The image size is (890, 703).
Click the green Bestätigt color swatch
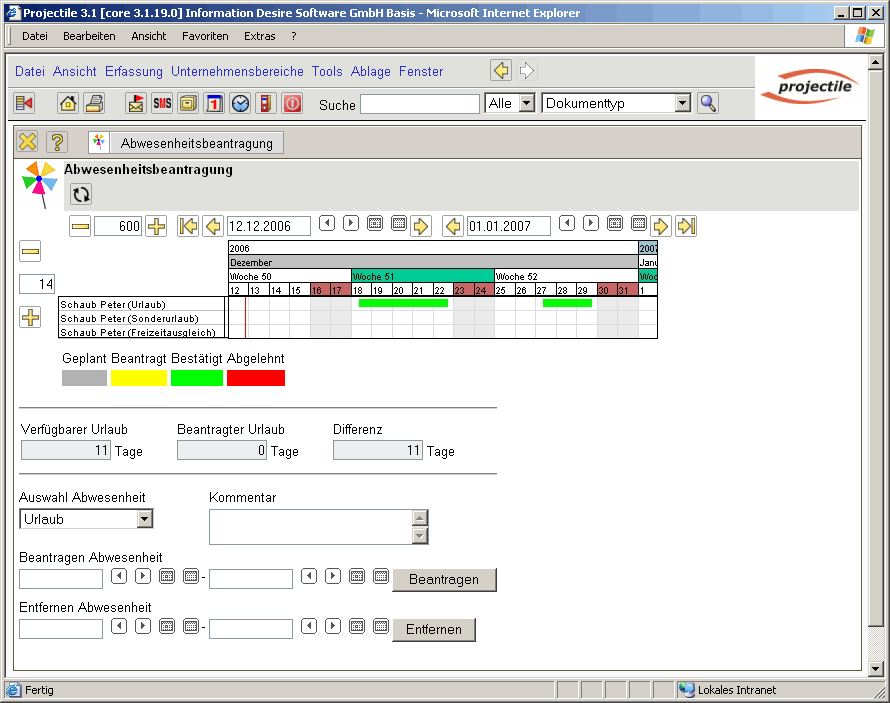click(197, 378)
